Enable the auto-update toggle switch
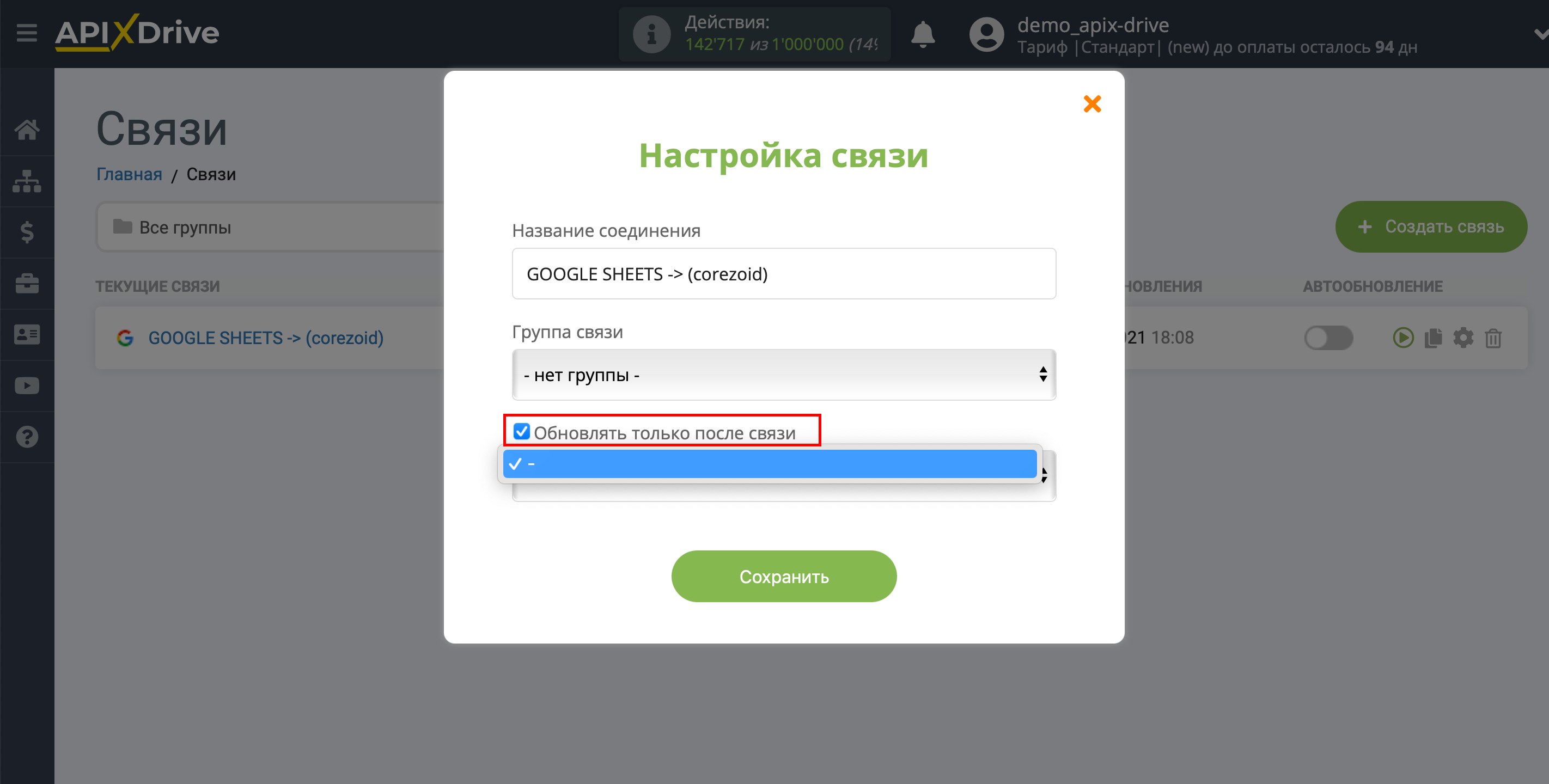The height and width of the screenshot is (784, 1549). pos(1327,337)
